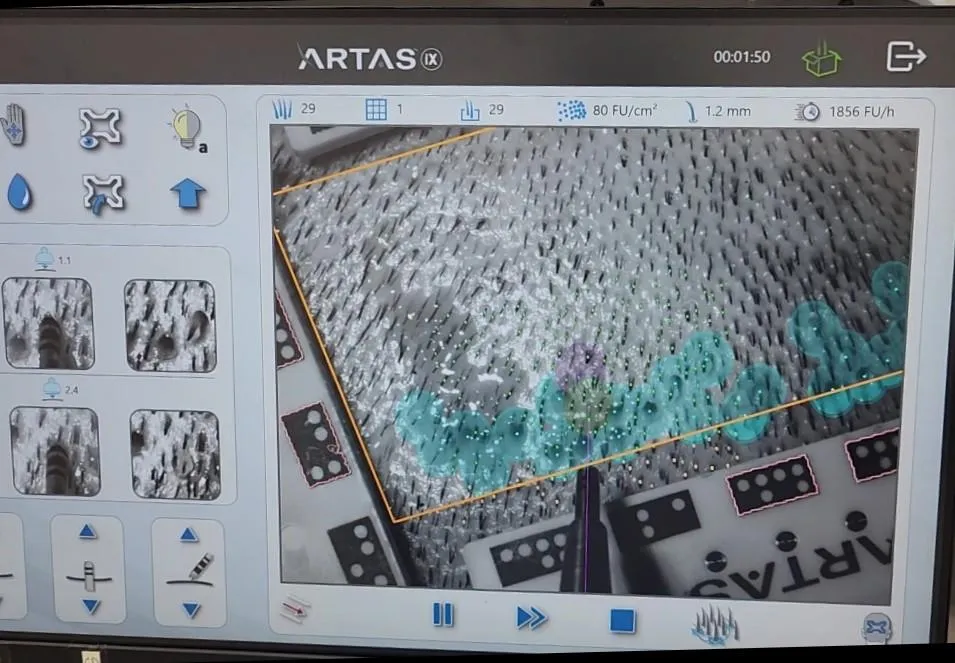Select the tensioner frame with curved arrow
This screenshot has height=663, width=955.
(103, 194)
